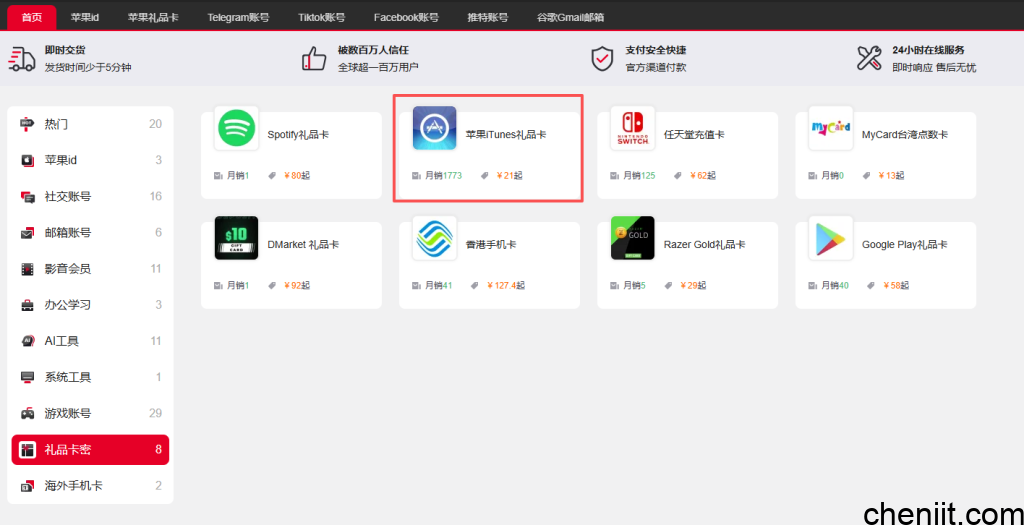Click the thumbs-up trust icon
This screenshot has width=1024, height=525.
[314, 58]
